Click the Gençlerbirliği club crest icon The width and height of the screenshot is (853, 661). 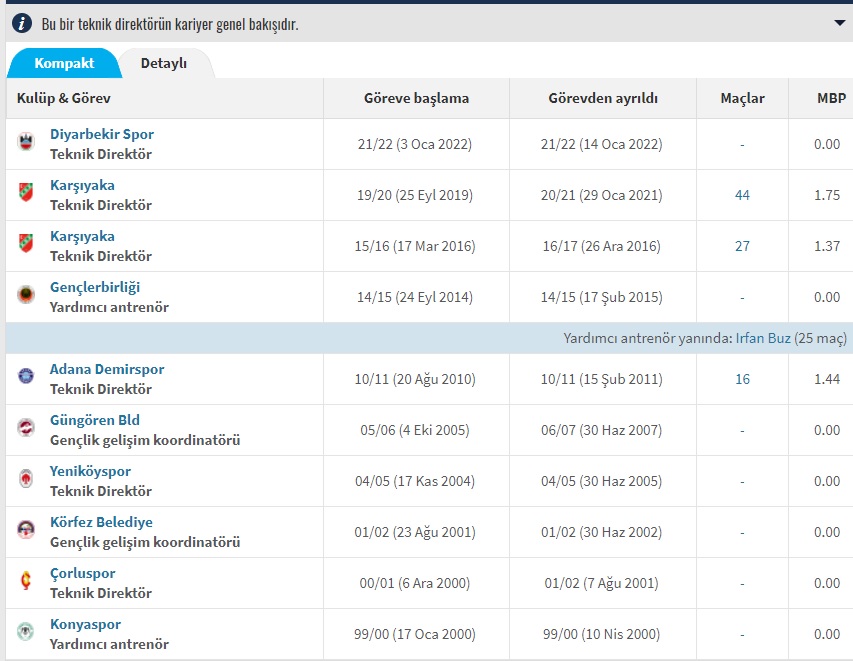[26, 296]
